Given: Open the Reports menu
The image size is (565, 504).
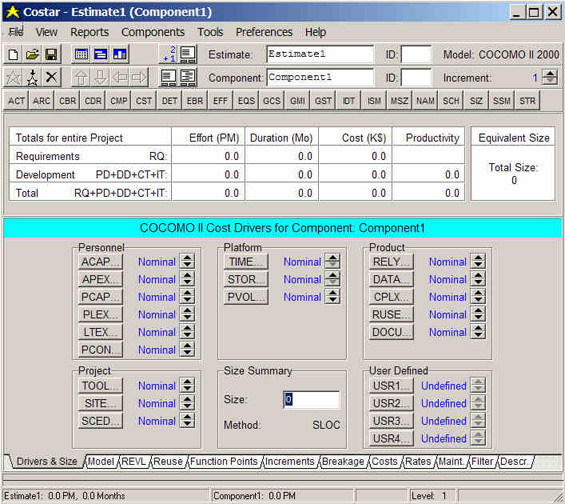Looking at the screenshot, I should click(89, 32).
